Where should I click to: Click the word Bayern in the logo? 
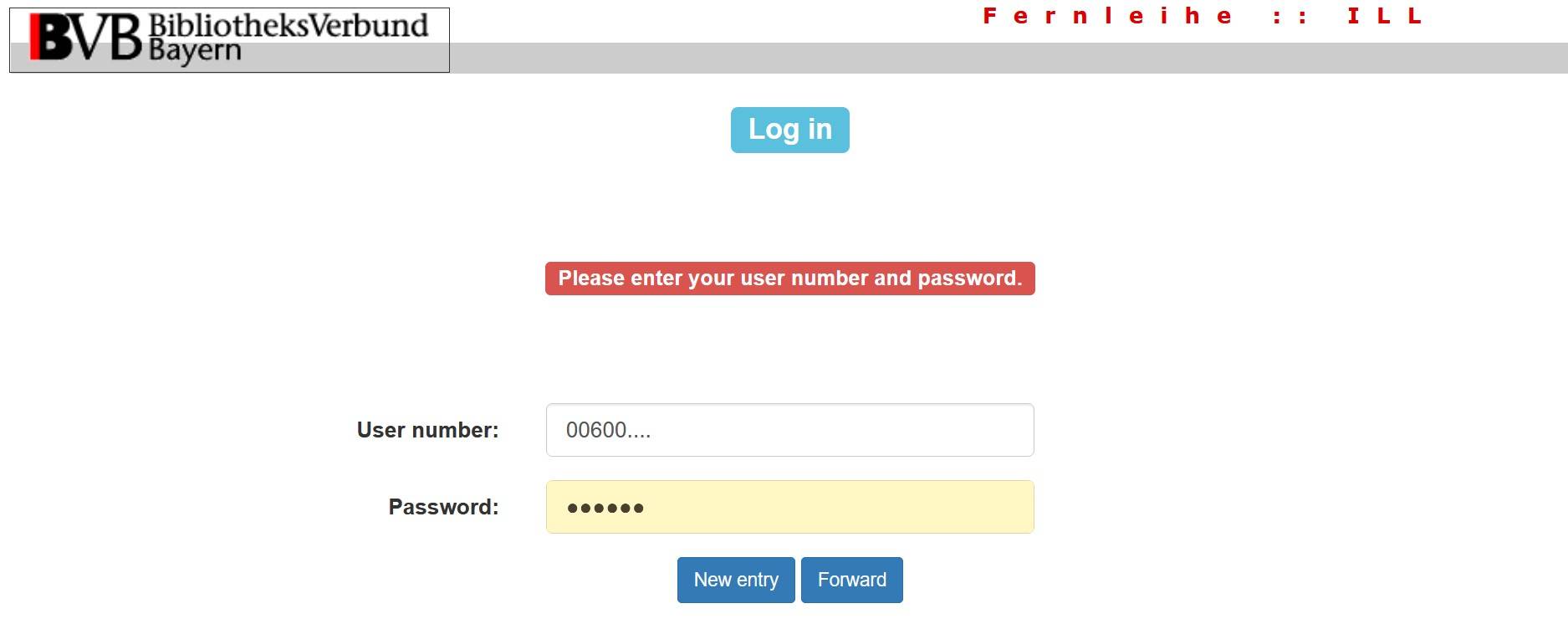pos(195,52)
